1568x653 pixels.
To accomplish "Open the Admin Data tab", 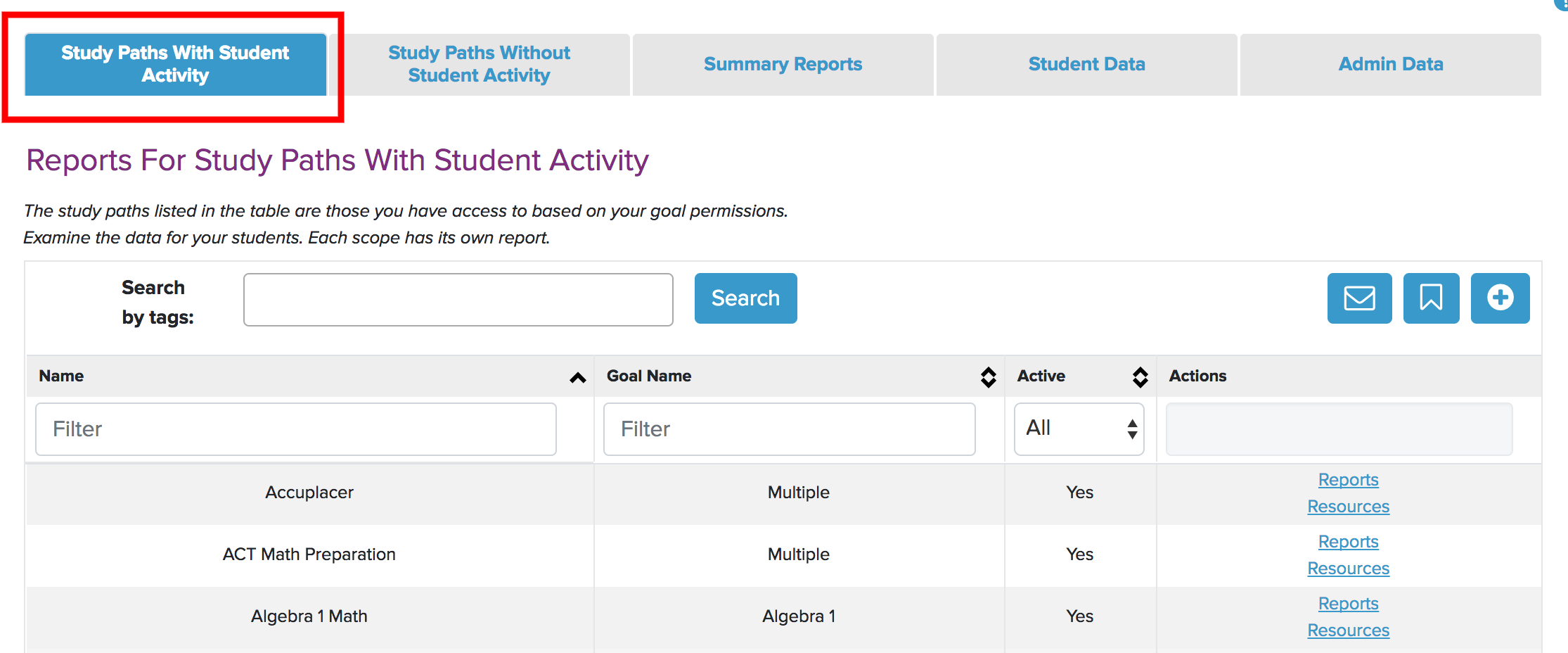I will coord(1390,64).
